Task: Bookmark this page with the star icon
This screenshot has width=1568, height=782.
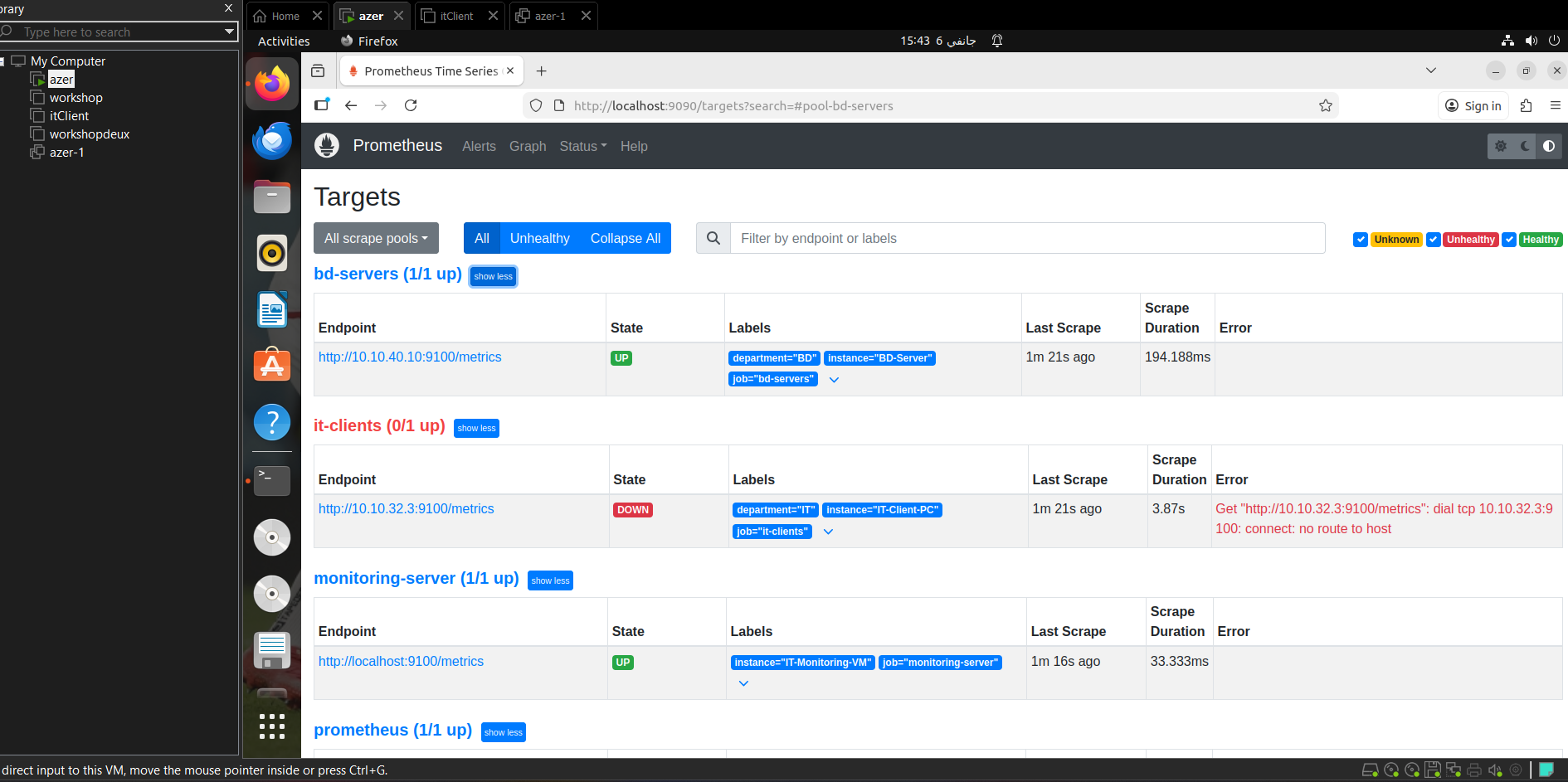Action: [1326, 105]
